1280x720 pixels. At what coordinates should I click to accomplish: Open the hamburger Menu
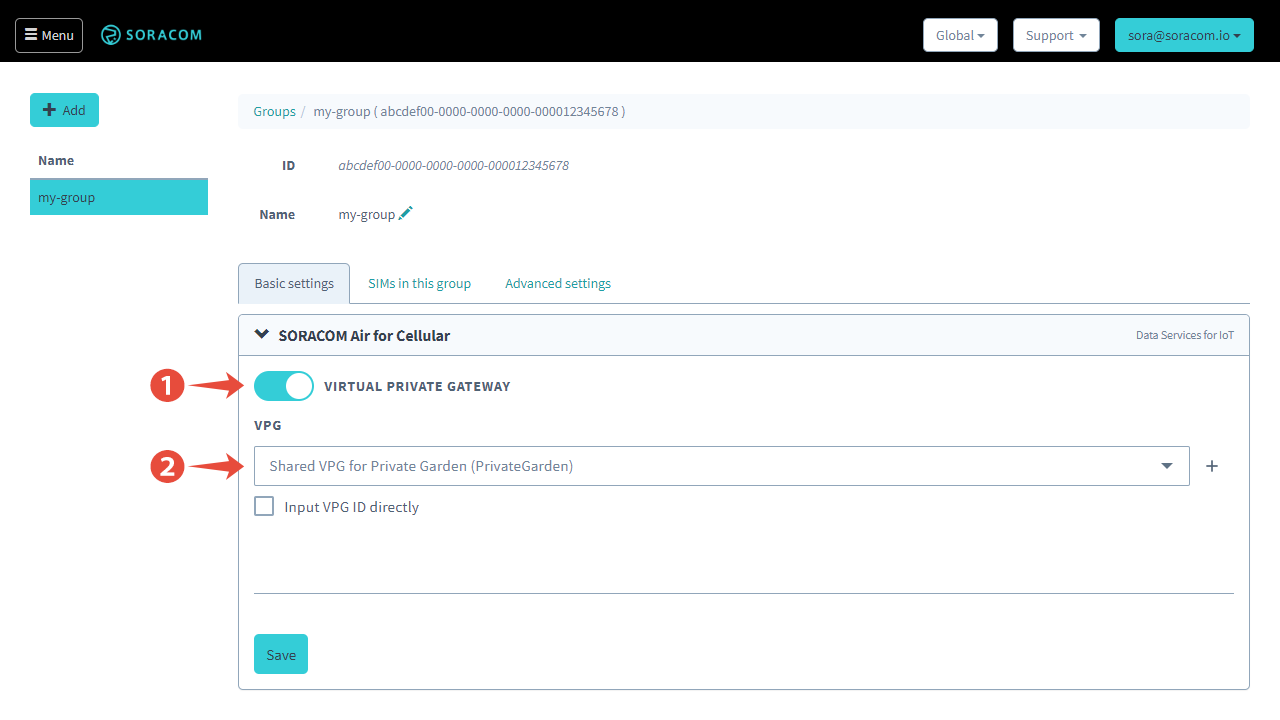[x=48, y=34]
